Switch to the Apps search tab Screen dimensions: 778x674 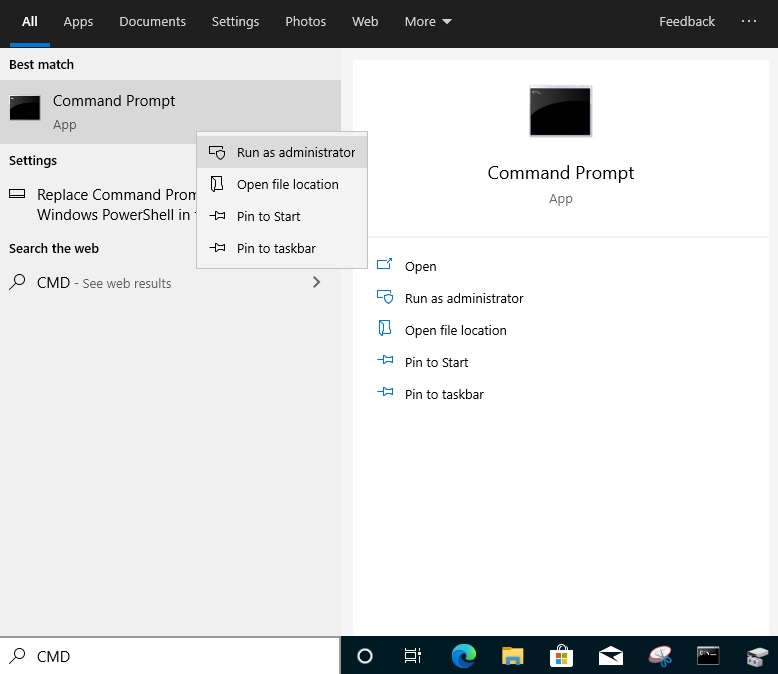coord(78,22)
